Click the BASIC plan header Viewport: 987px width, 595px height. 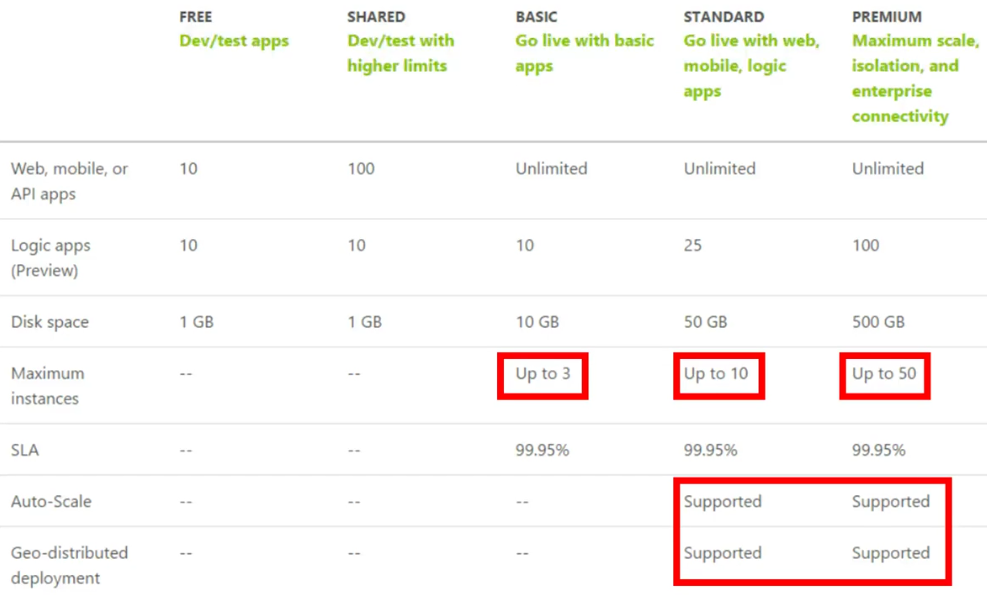(x=536, y=17)
